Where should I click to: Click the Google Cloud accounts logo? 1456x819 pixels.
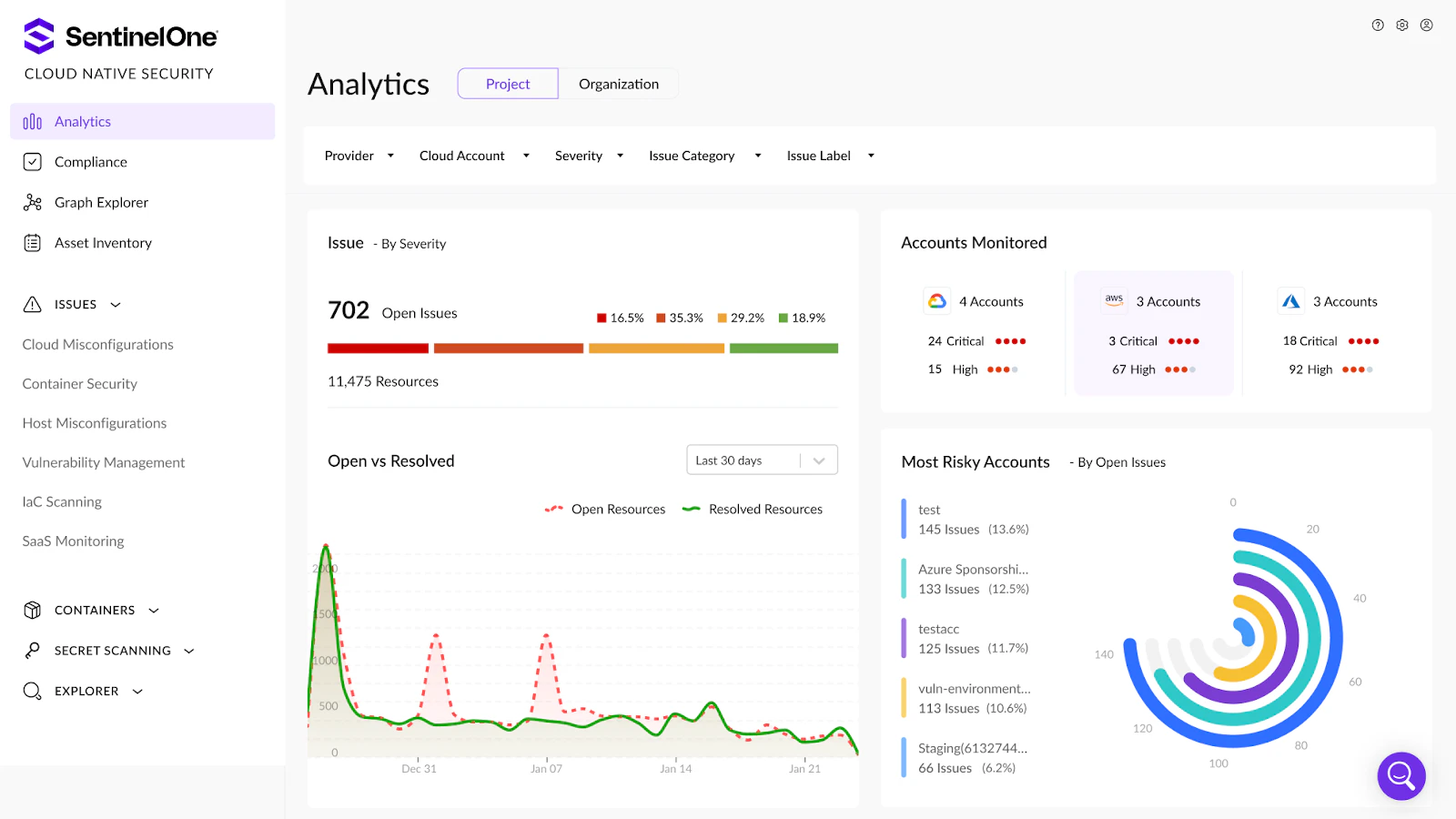937,301
